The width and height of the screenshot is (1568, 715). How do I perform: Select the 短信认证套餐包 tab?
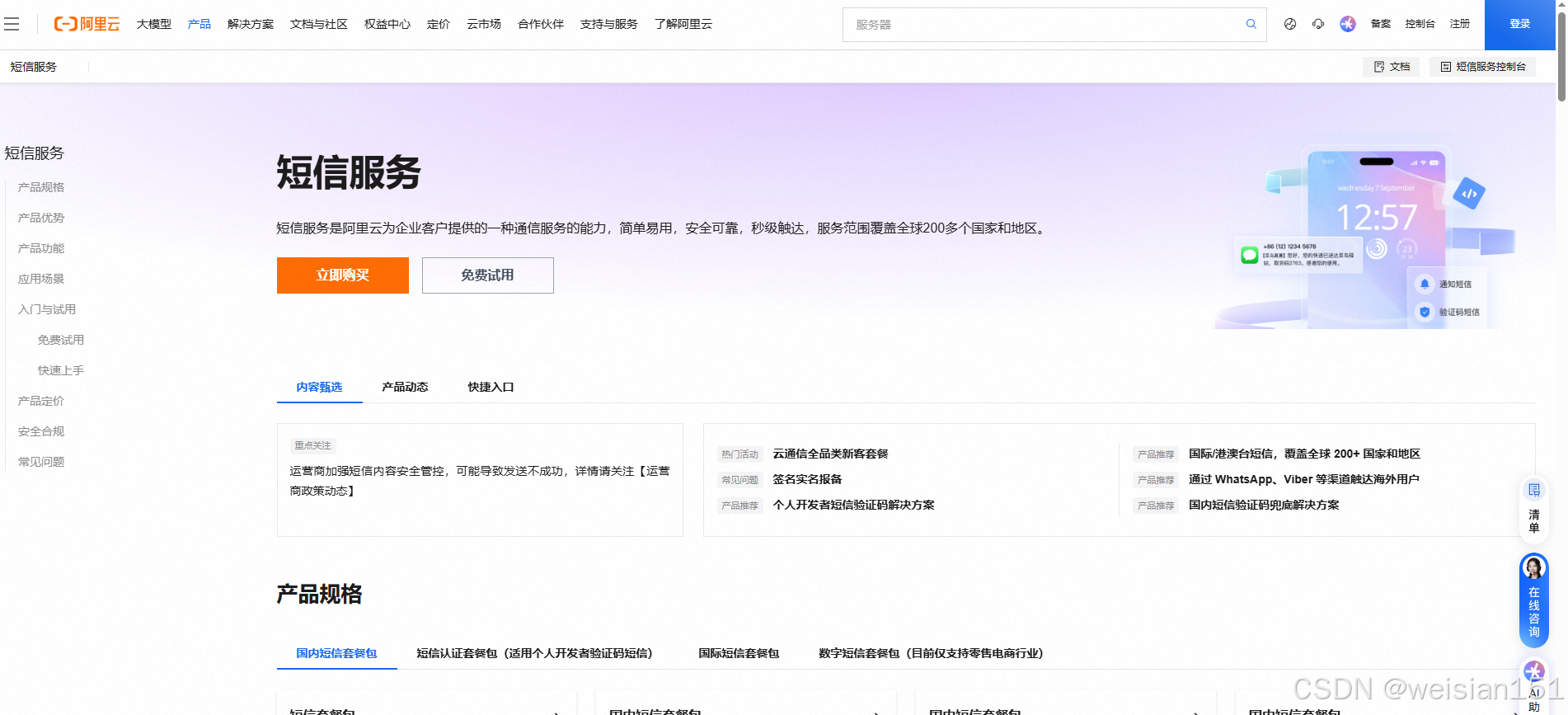535,653
